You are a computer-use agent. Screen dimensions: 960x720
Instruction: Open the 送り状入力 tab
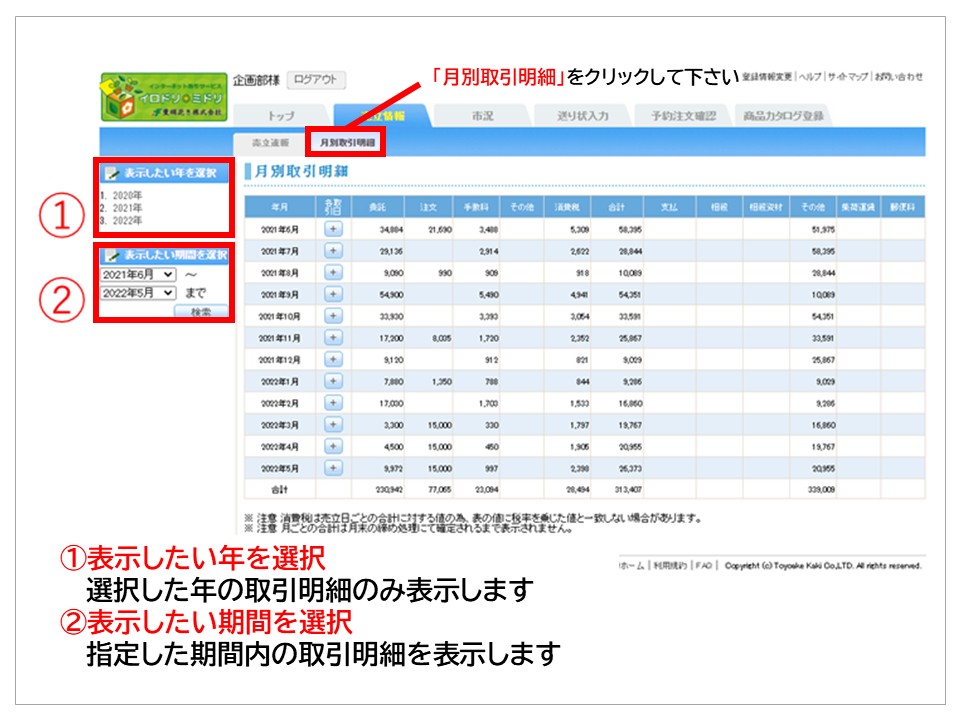583,116
